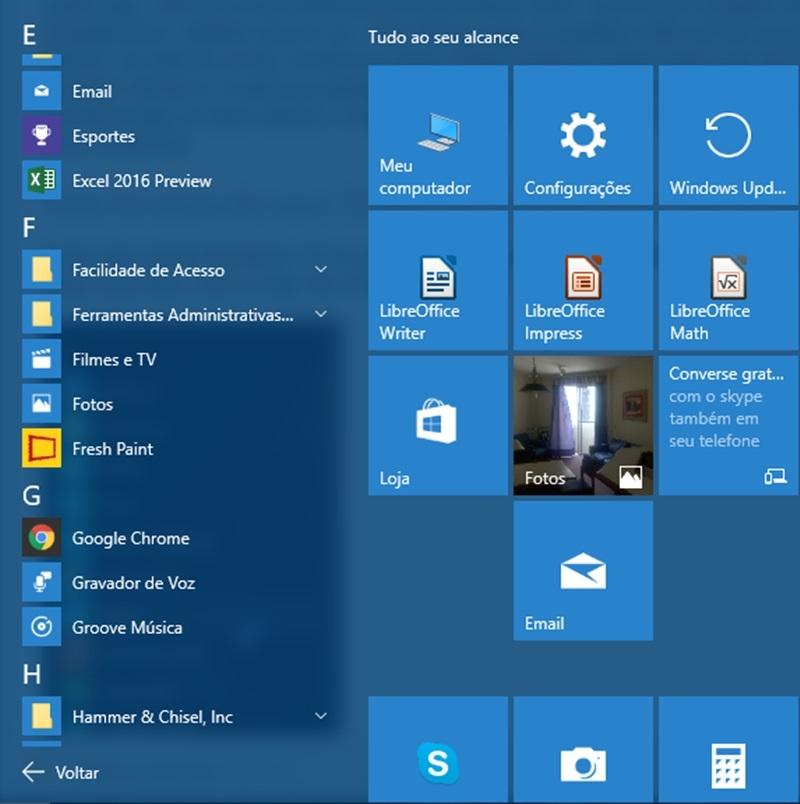Open the Configurações tile
This screenshot has width=800, height=804.
point(583,135)
